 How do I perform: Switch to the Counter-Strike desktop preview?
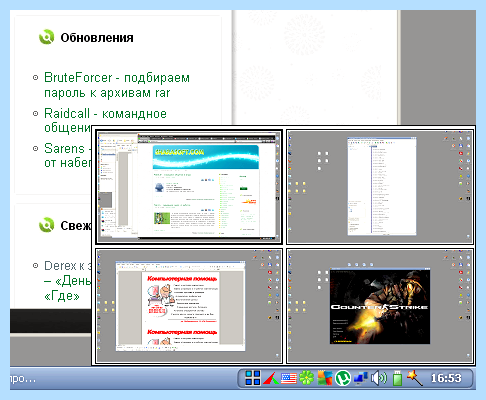(x=380, y=306)
